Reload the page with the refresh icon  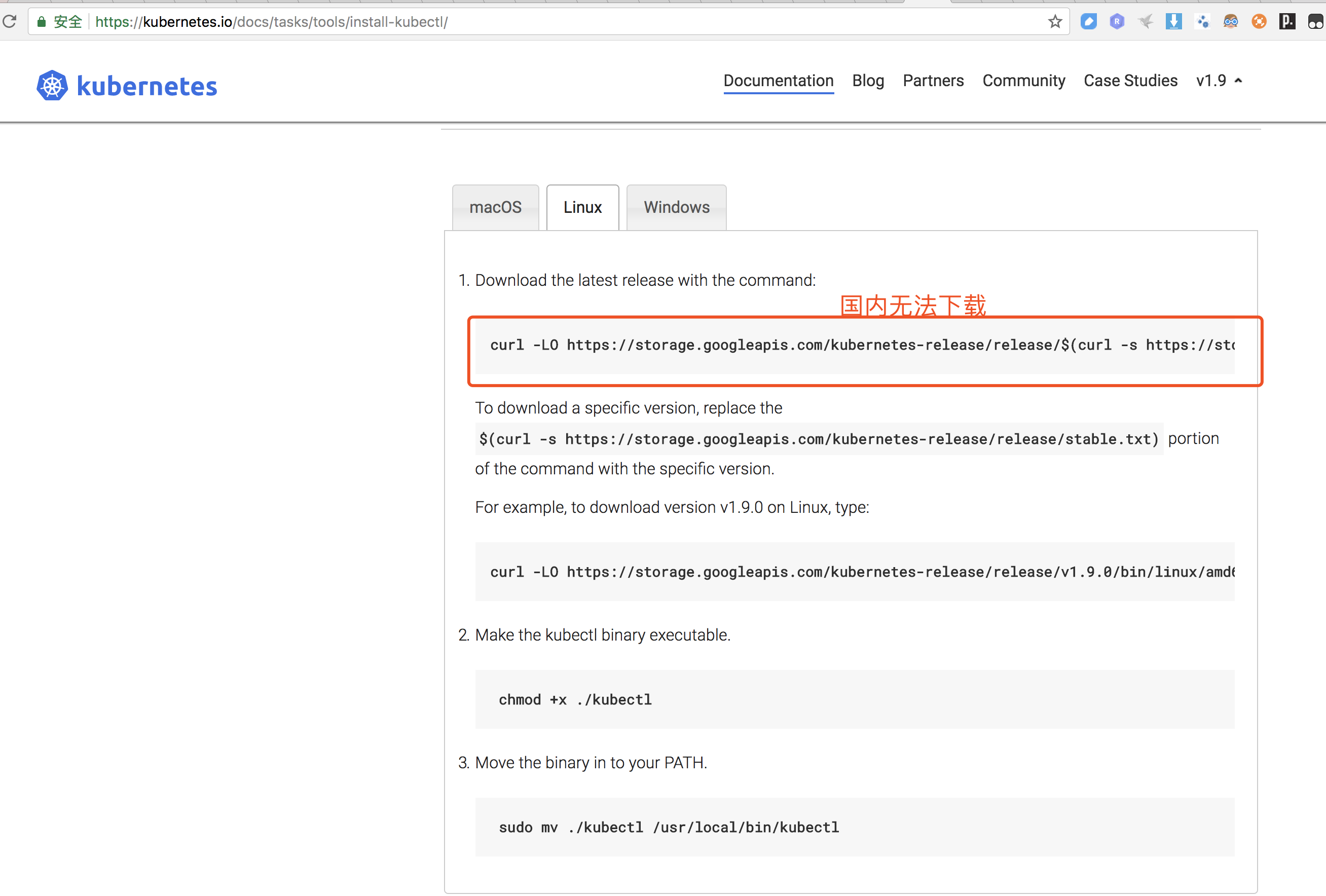(10, 22)
